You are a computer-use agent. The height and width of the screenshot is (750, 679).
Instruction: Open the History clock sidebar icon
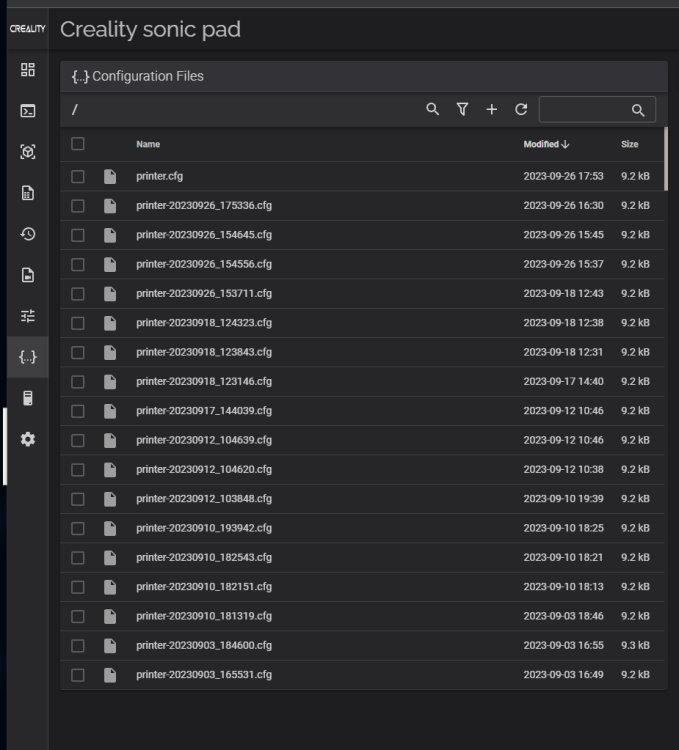pyautogui.click(x=28, y=234)
